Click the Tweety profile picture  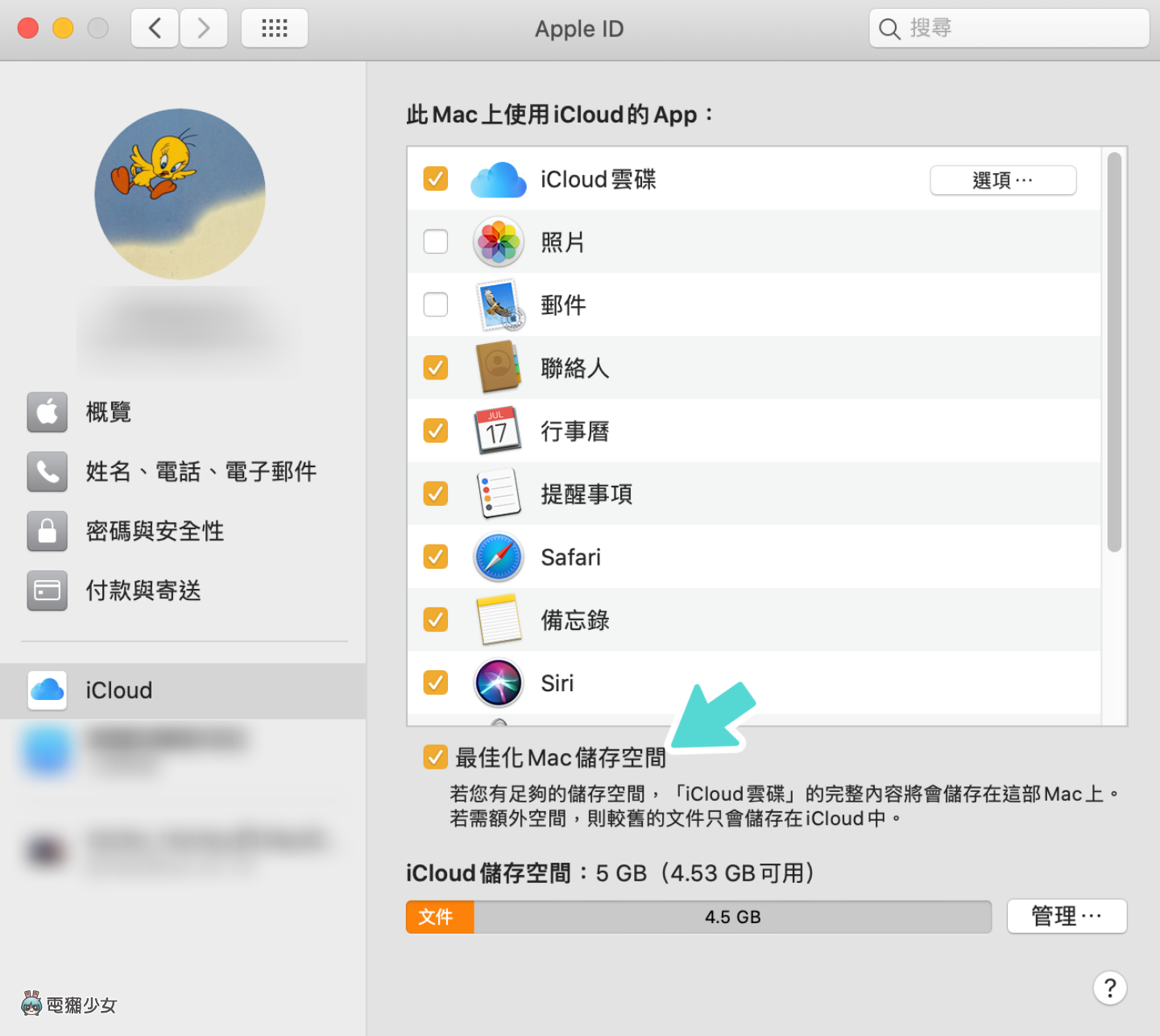click(x=180, y=194)
